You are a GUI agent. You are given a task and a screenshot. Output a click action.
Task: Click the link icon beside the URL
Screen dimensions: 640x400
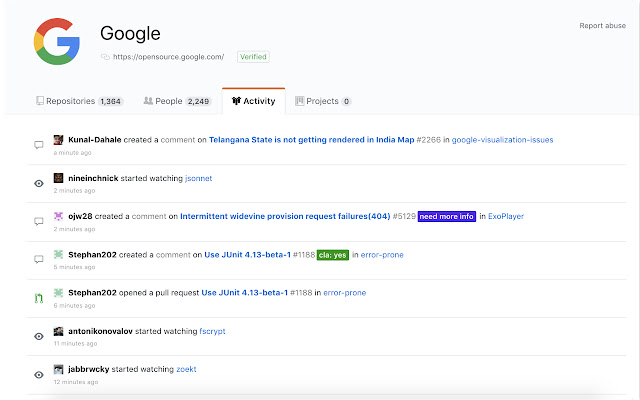point(105,57)
